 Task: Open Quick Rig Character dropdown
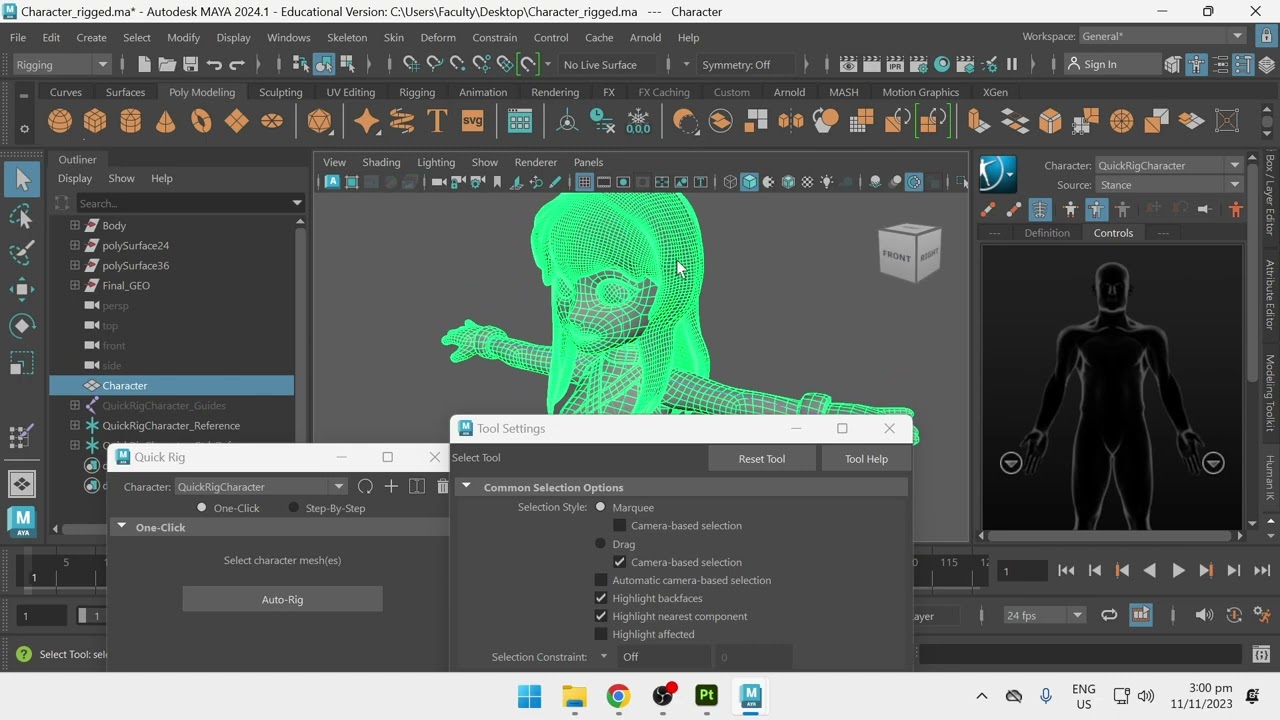pyautogui.click(x=260, y=487)
